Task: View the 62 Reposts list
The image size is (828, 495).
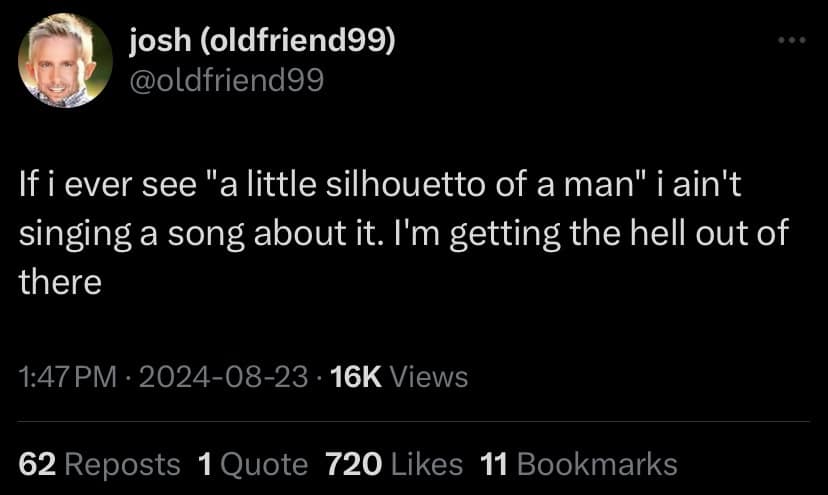Action: (x=100, y=464)
